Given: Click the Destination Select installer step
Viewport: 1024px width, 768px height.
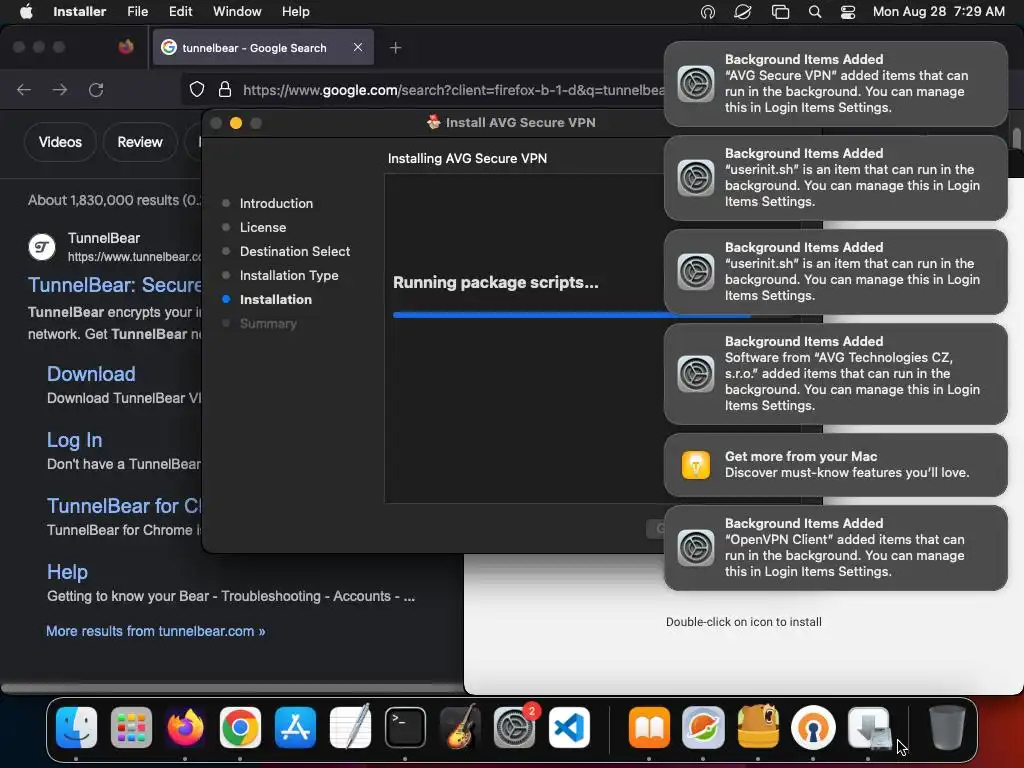Looking at the screenshot, I should click(295, 251).
